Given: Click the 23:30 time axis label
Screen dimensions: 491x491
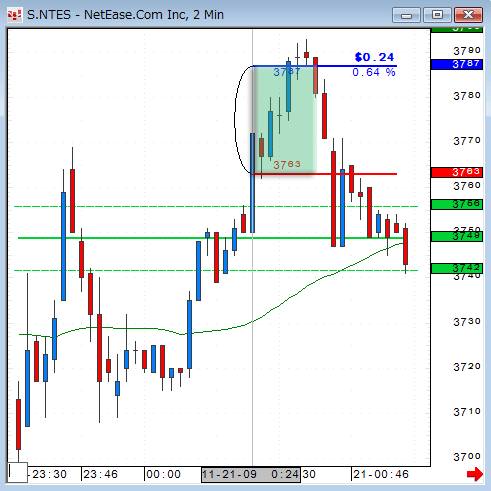Looking at the screenshot, I should pos(49,474).
